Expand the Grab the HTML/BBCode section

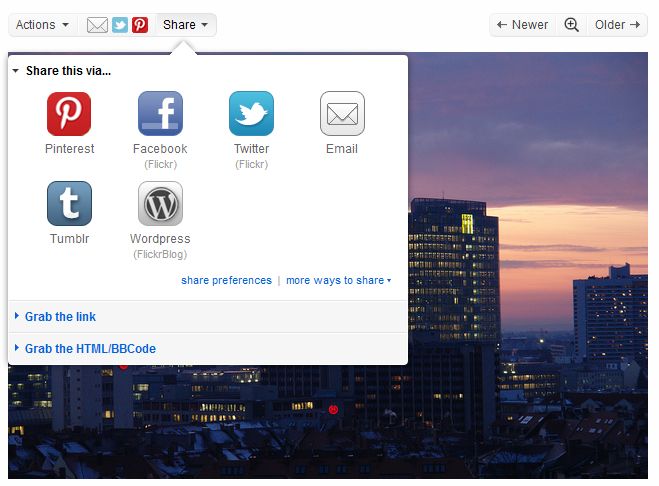(x=90, y=349)
